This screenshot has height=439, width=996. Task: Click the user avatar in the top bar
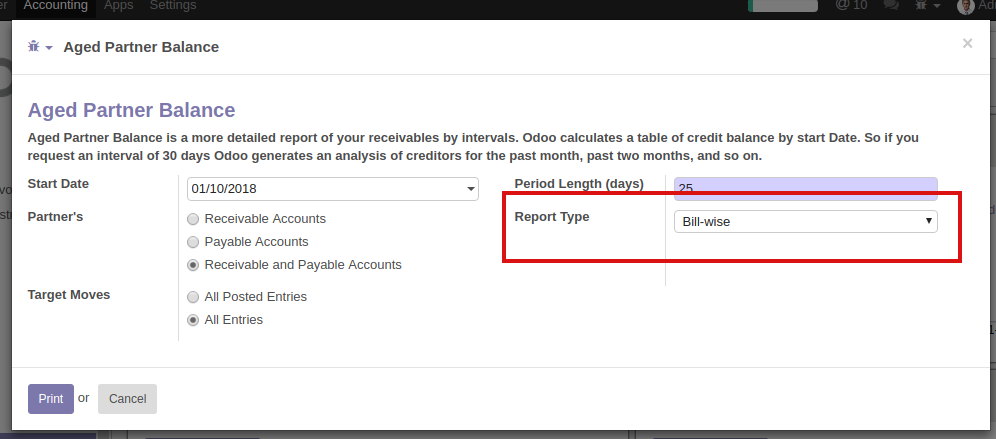click(x=965, y=6)
